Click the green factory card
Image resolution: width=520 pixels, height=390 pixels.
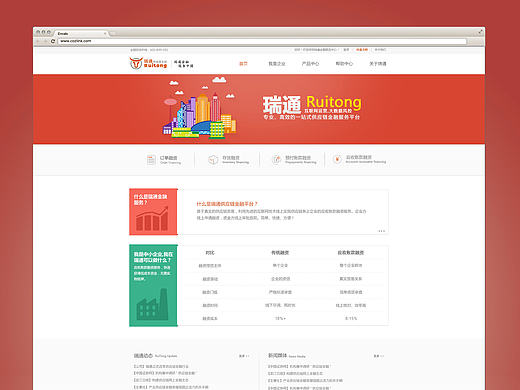pyautogui.click(x=153, y=286)
